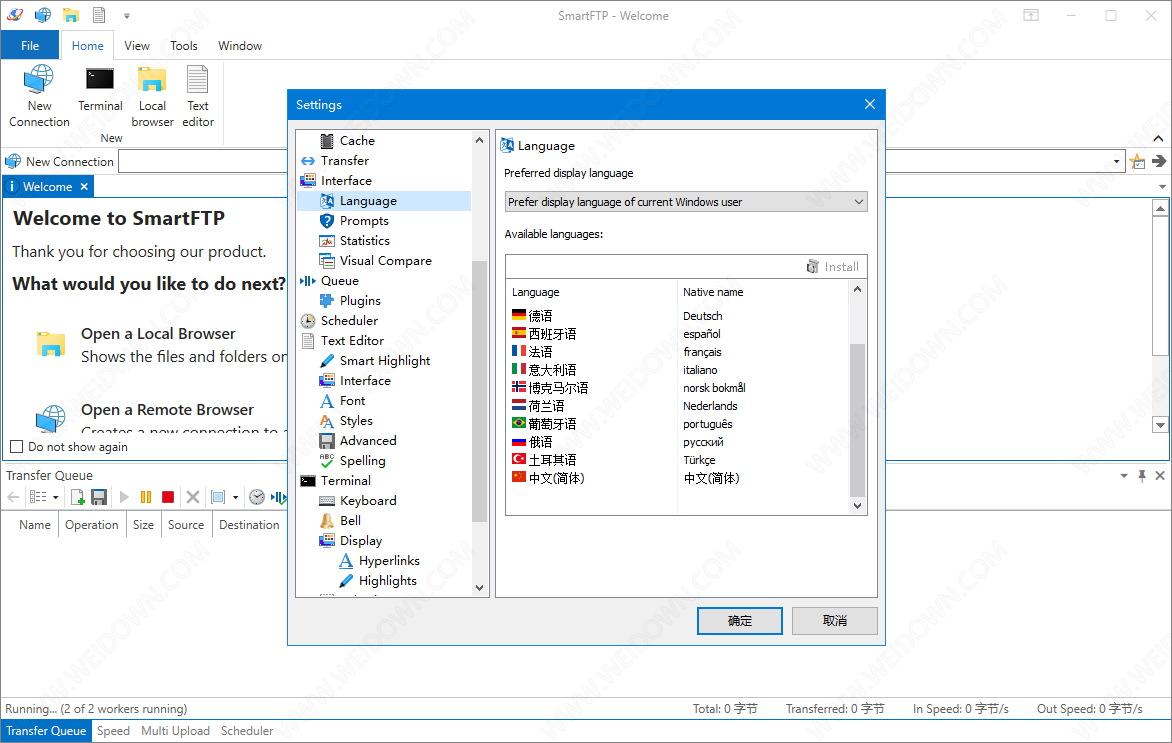
Task: Click the pause queue icon
Action: point(146,497)
